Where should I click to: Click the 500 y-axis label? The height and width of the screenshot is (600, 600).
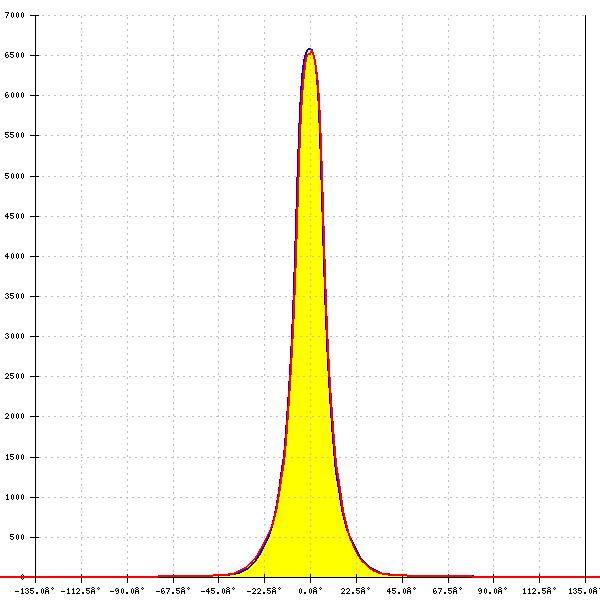17,537
